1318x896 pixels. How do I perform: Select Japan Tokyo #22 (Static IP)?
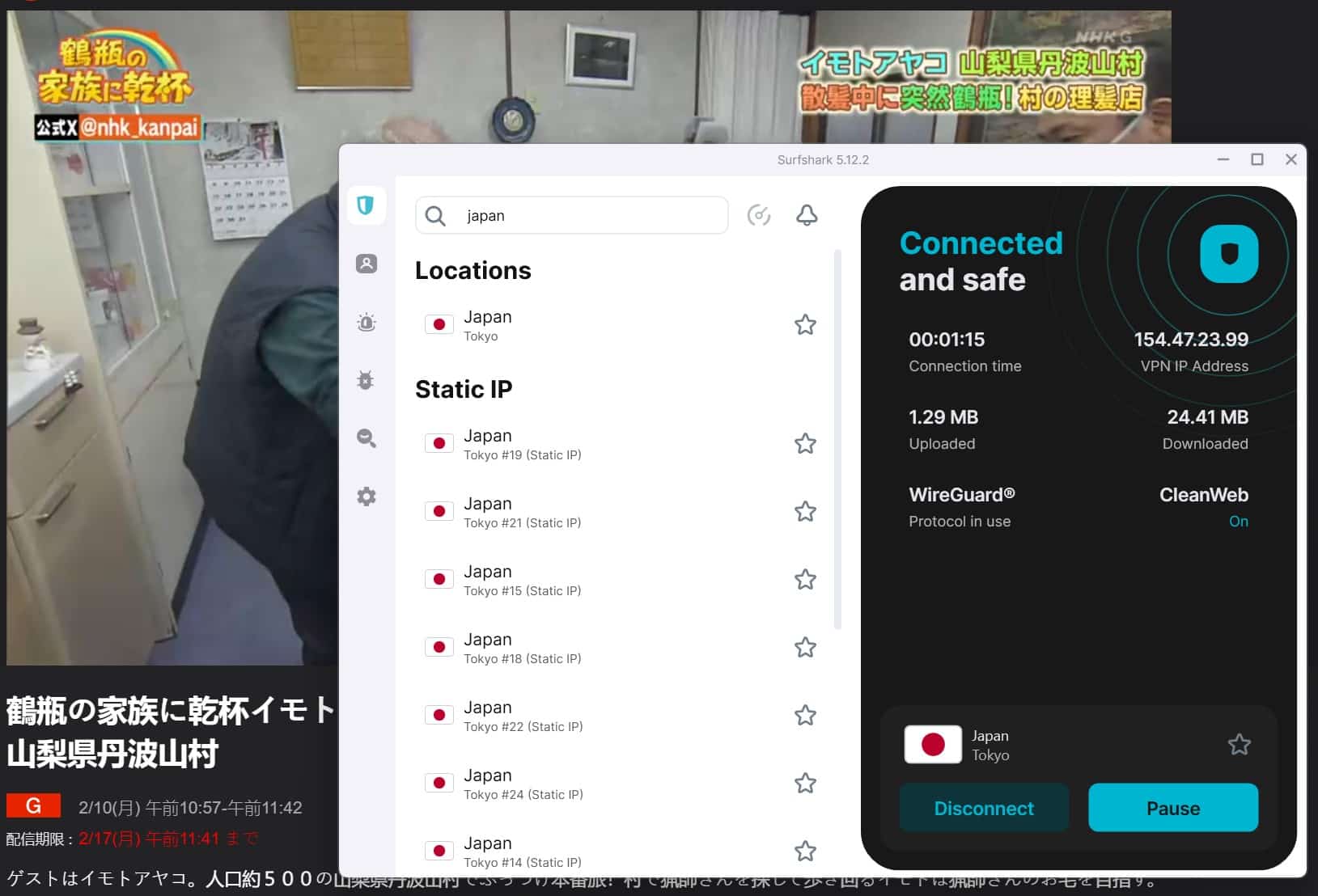620,716
